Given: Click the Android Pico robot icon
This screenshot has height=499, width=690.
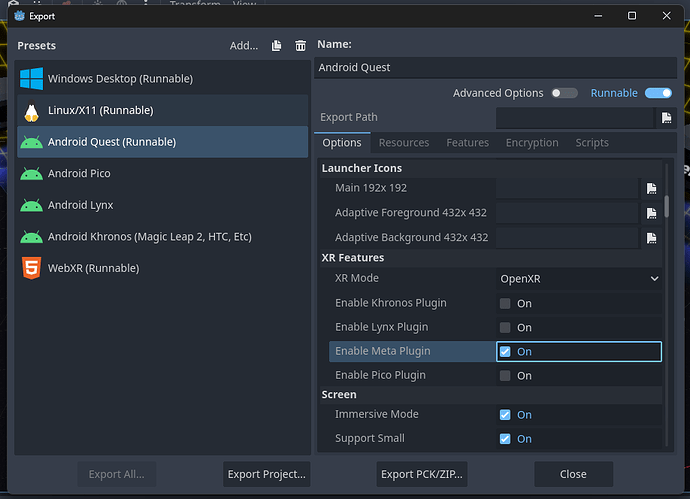Looking at the screenshot, I should pos(32,174).
